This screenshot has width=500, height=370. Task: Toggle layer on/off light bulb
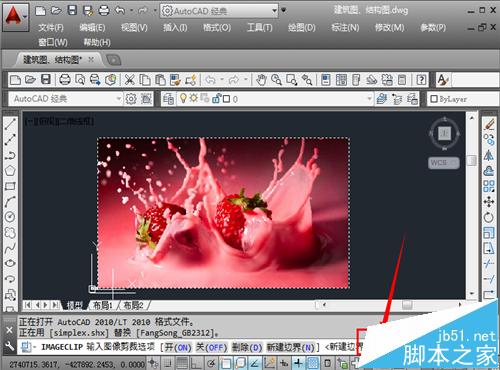click(x=183, y=99)
